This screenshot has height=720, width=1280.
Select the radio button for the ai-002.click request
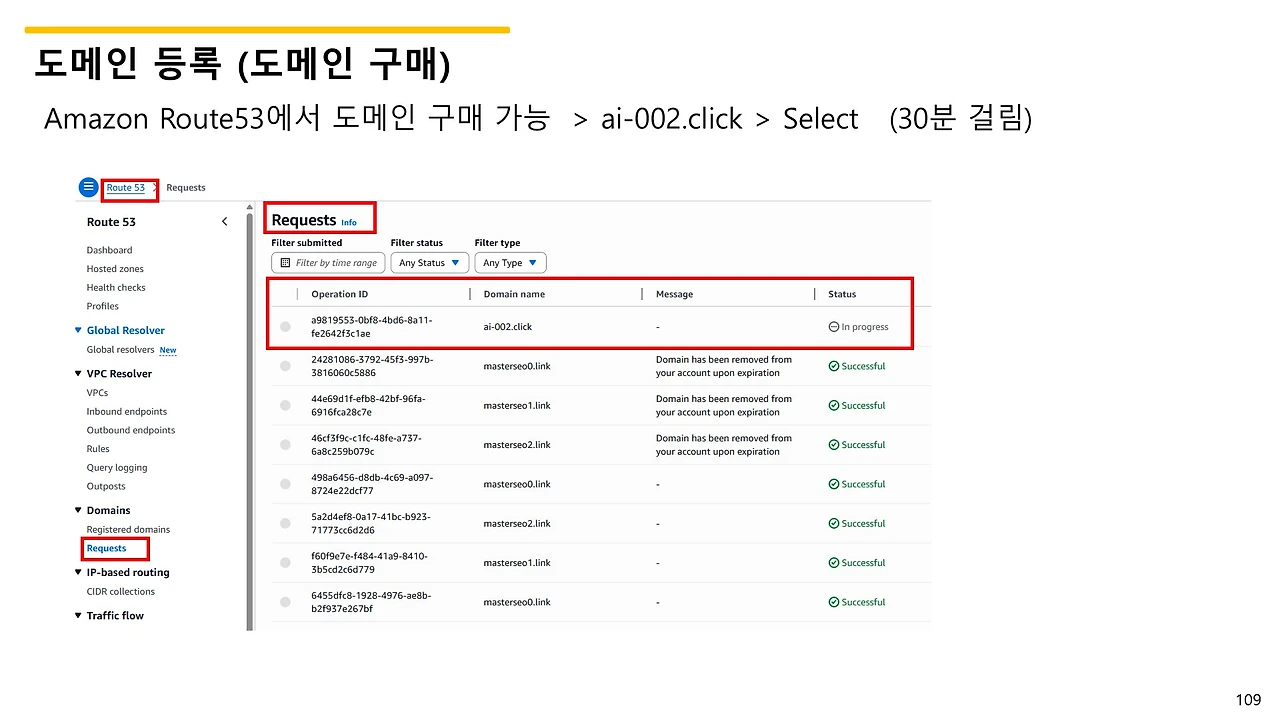click(285, 326)
